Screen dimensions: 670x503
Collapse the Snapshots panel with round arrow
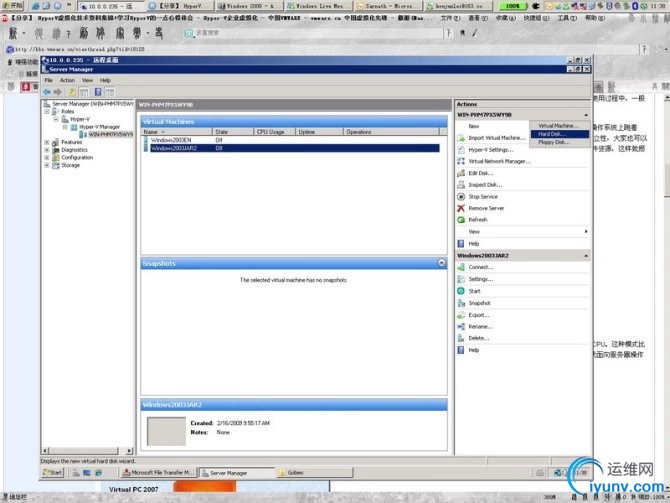441,263
